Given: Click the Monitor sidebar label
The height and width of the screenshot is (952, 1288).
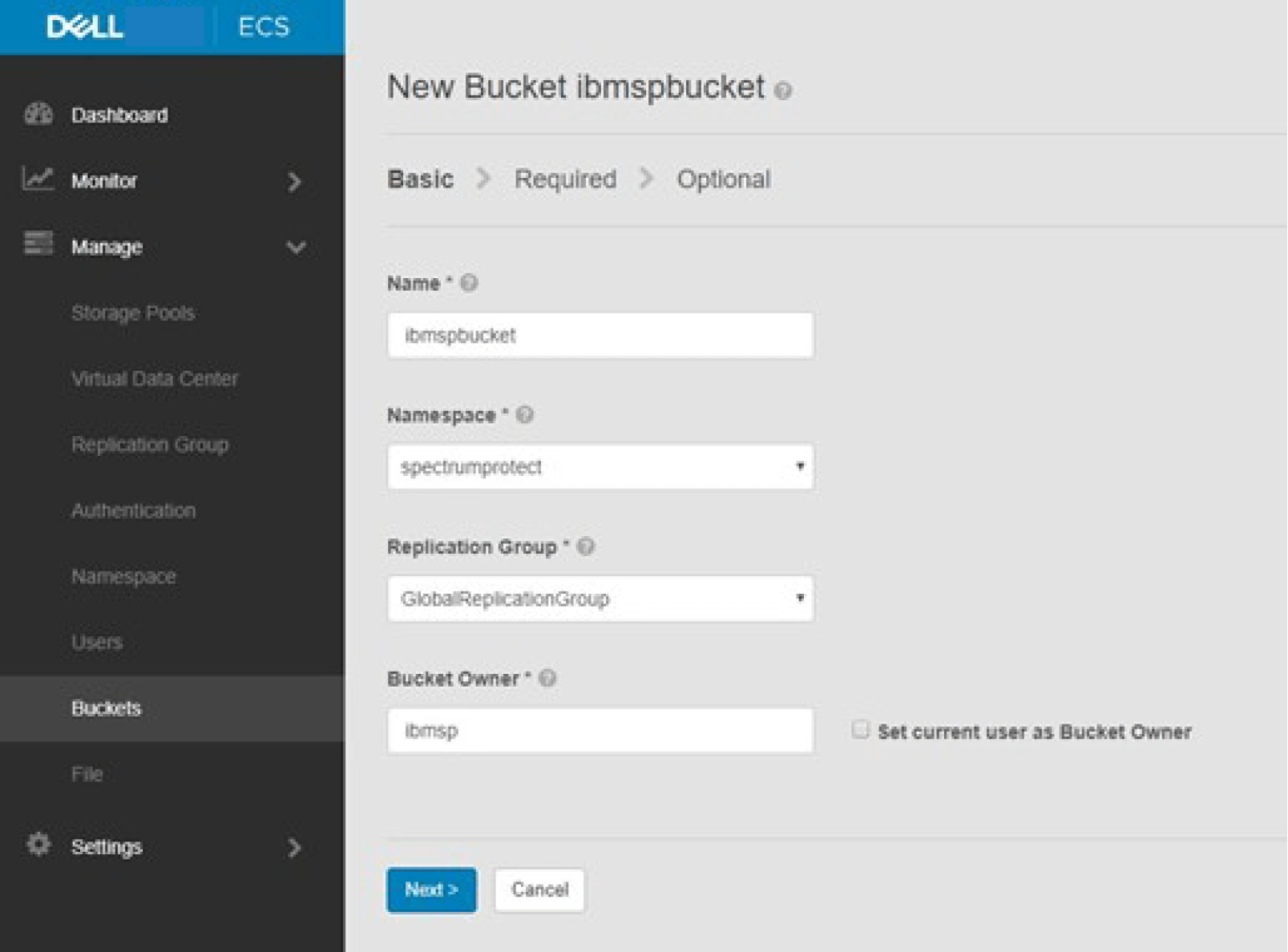Looking at the screenshot, I should coord(104,181).
